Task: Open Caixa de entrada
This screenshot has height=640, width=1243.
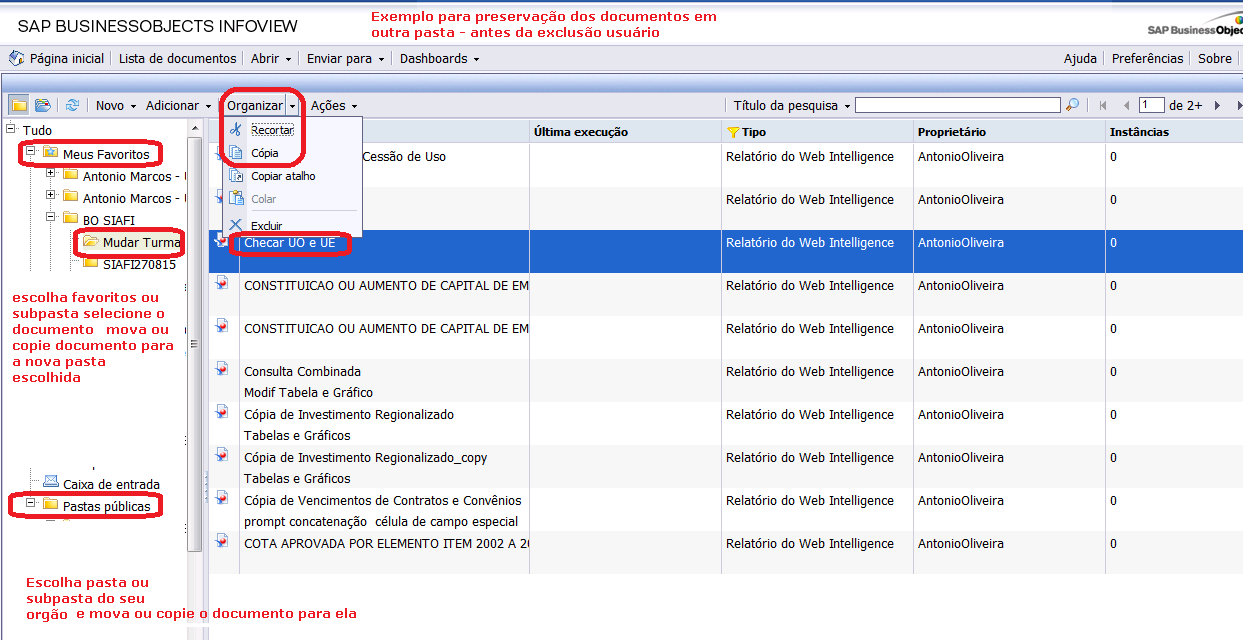Action: click(x=111, y=484)
